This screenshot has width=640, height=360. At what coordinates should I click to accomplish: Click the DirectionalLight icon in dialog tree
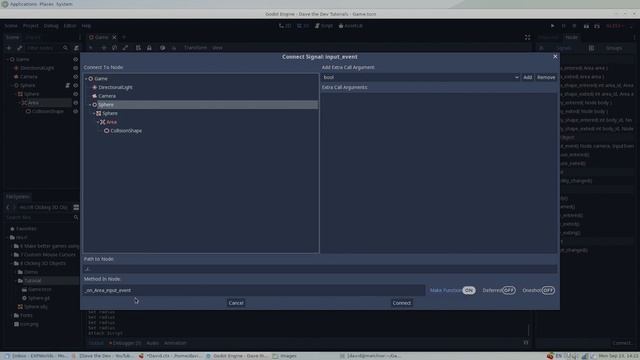coord(95,87)
